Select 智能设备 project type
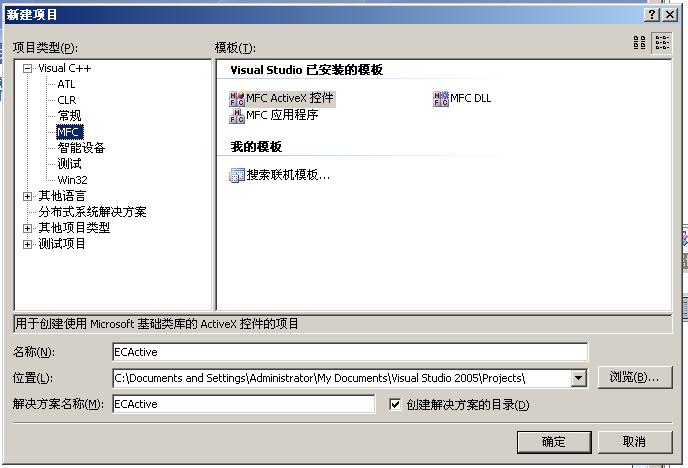688x468 pixels. [81, 148]
